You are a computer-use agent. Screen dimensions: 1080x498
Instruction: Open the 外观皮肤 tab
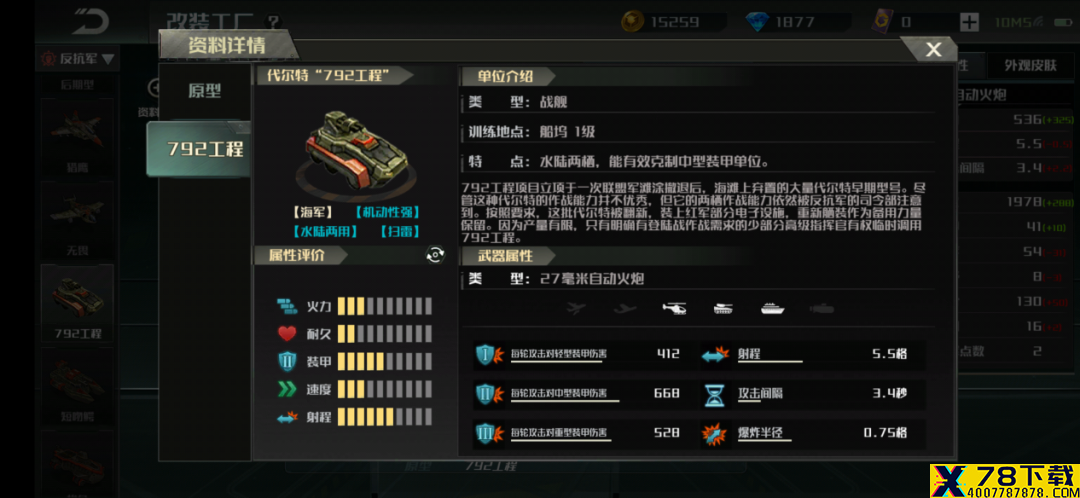pyautogui.click(x=1030, y=65)
